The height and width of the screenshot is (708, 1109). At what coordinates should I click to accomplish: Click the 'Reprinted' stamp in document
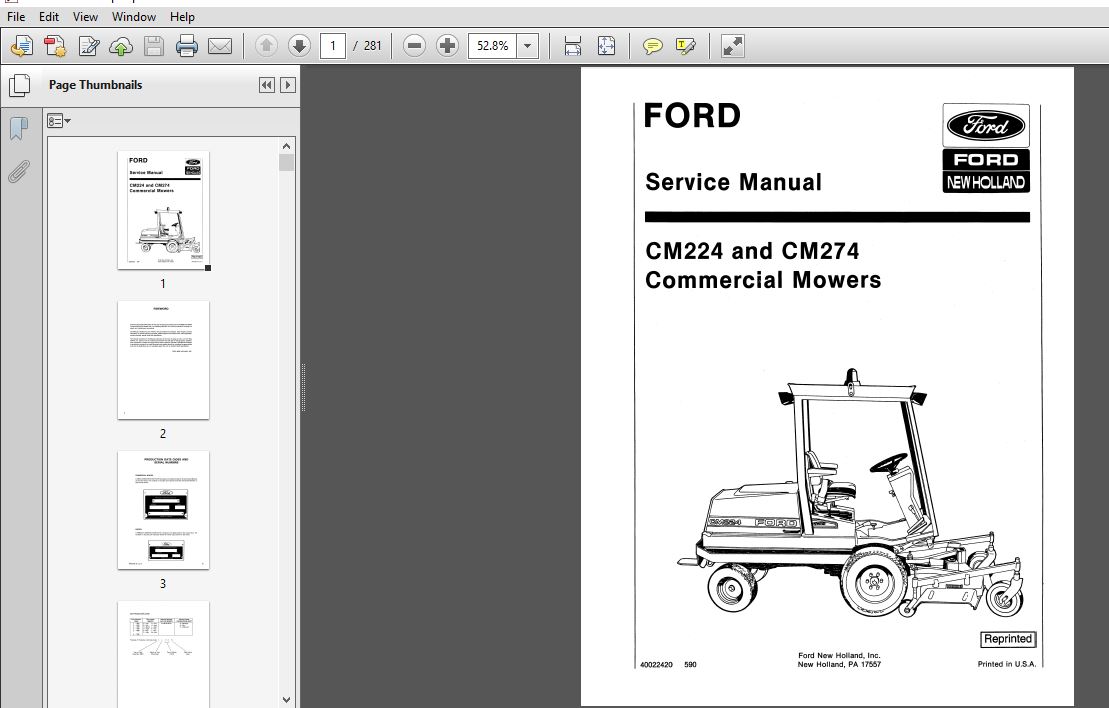pyautogui.click(x=1008, y=639)
